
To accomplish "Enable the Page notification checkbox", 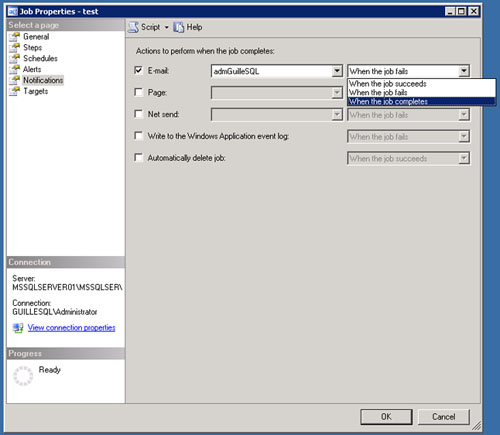I will [x=138, y=92].
